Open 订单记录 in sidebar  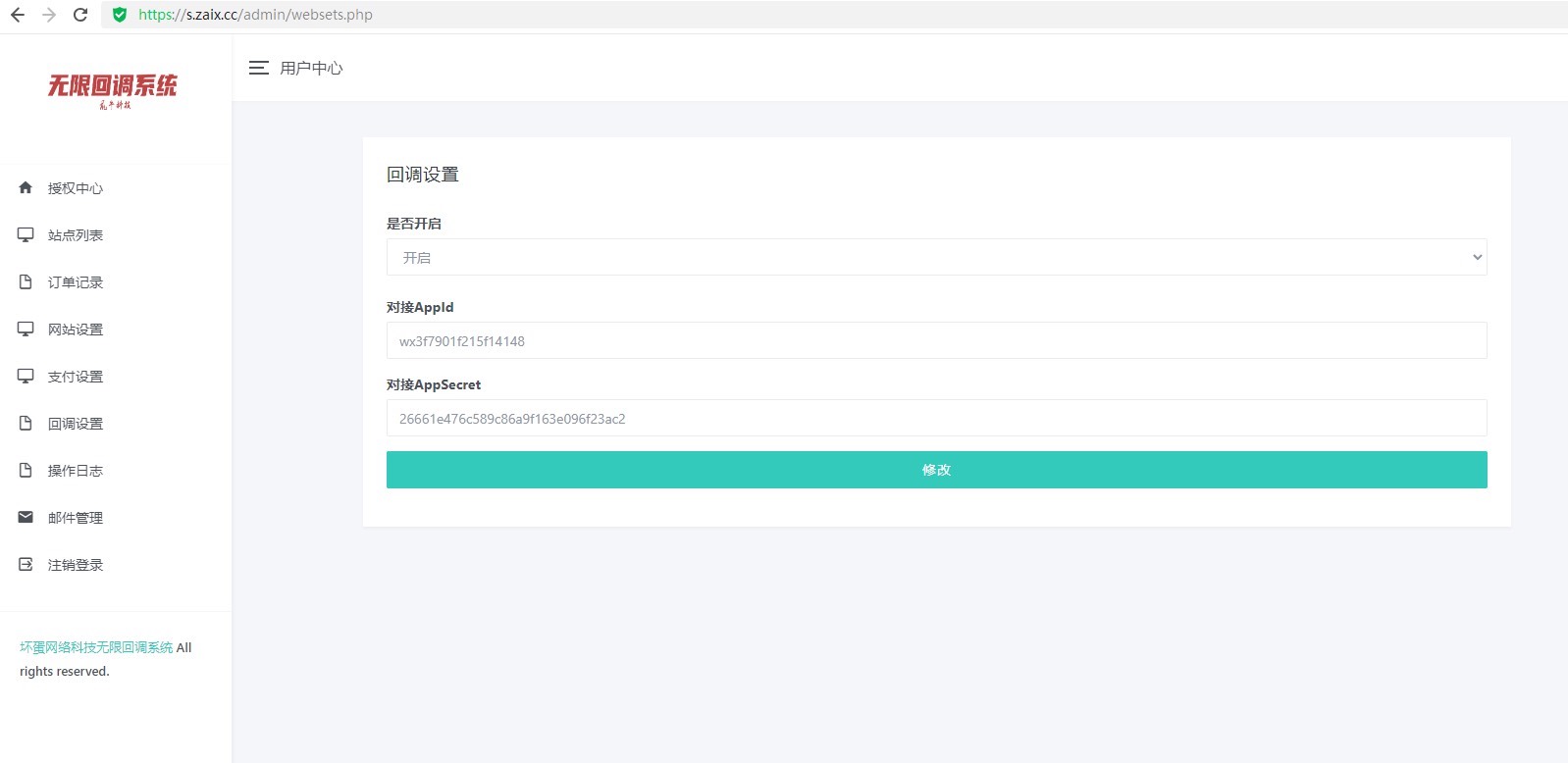pos(76,282)
